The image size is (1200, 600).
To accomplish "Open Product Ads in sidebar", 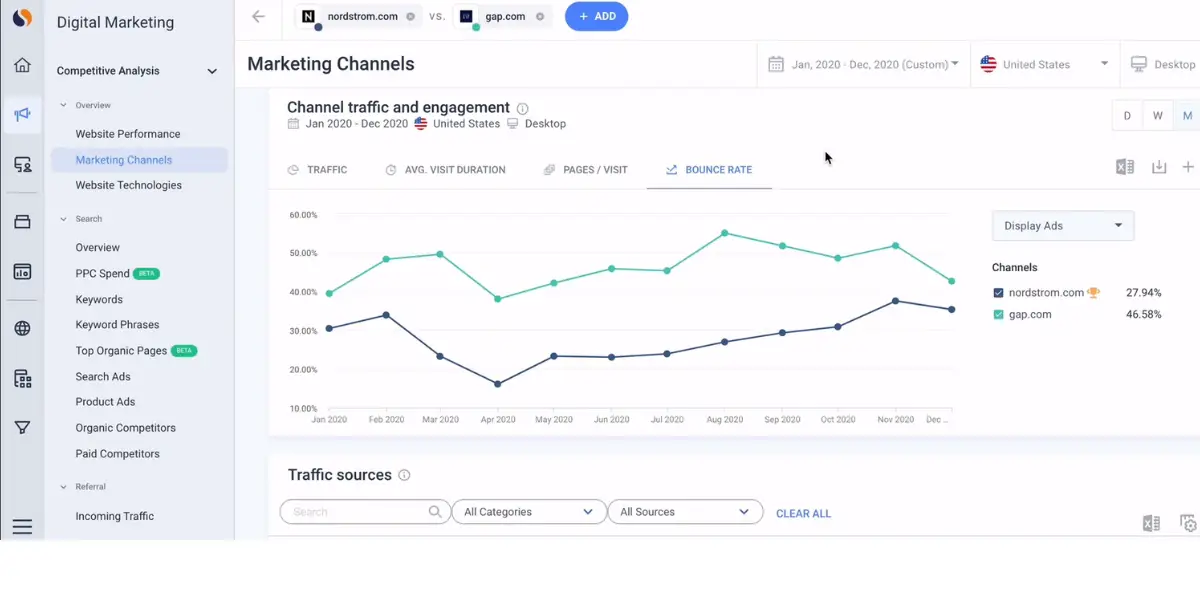I will (105, 402).
